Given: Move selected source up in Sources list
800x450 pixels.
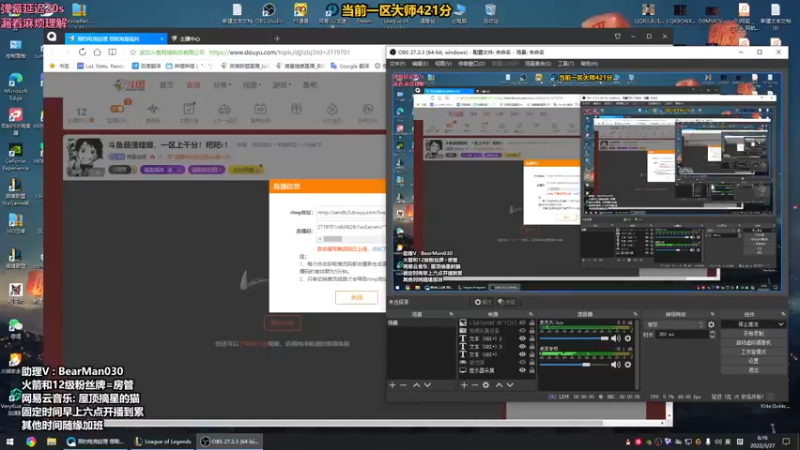Looking at the screenshot, I should 499,385.
